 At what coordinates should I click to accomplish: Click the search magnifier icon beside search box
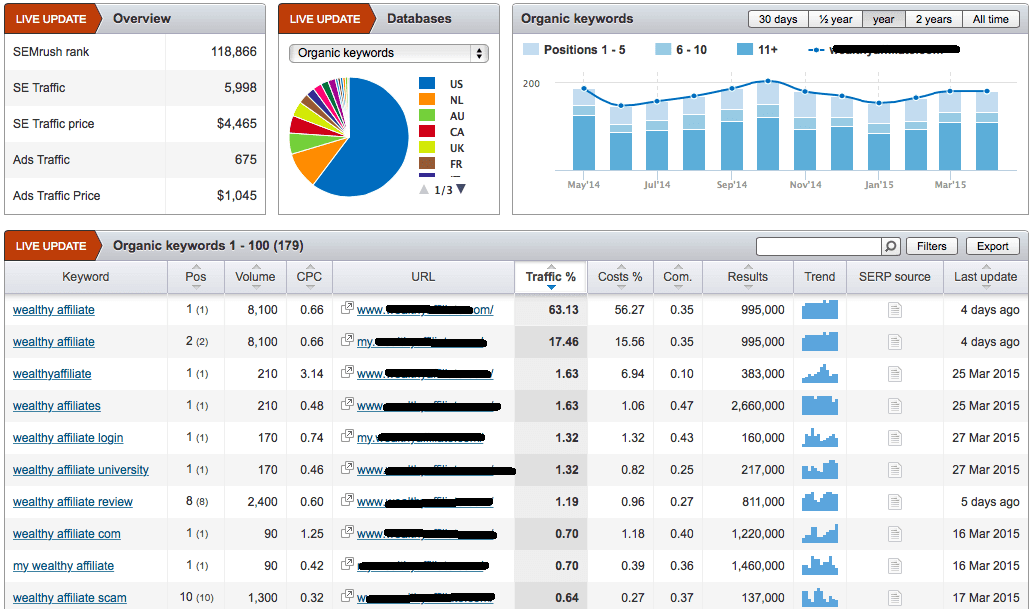(x=890, y=246)
